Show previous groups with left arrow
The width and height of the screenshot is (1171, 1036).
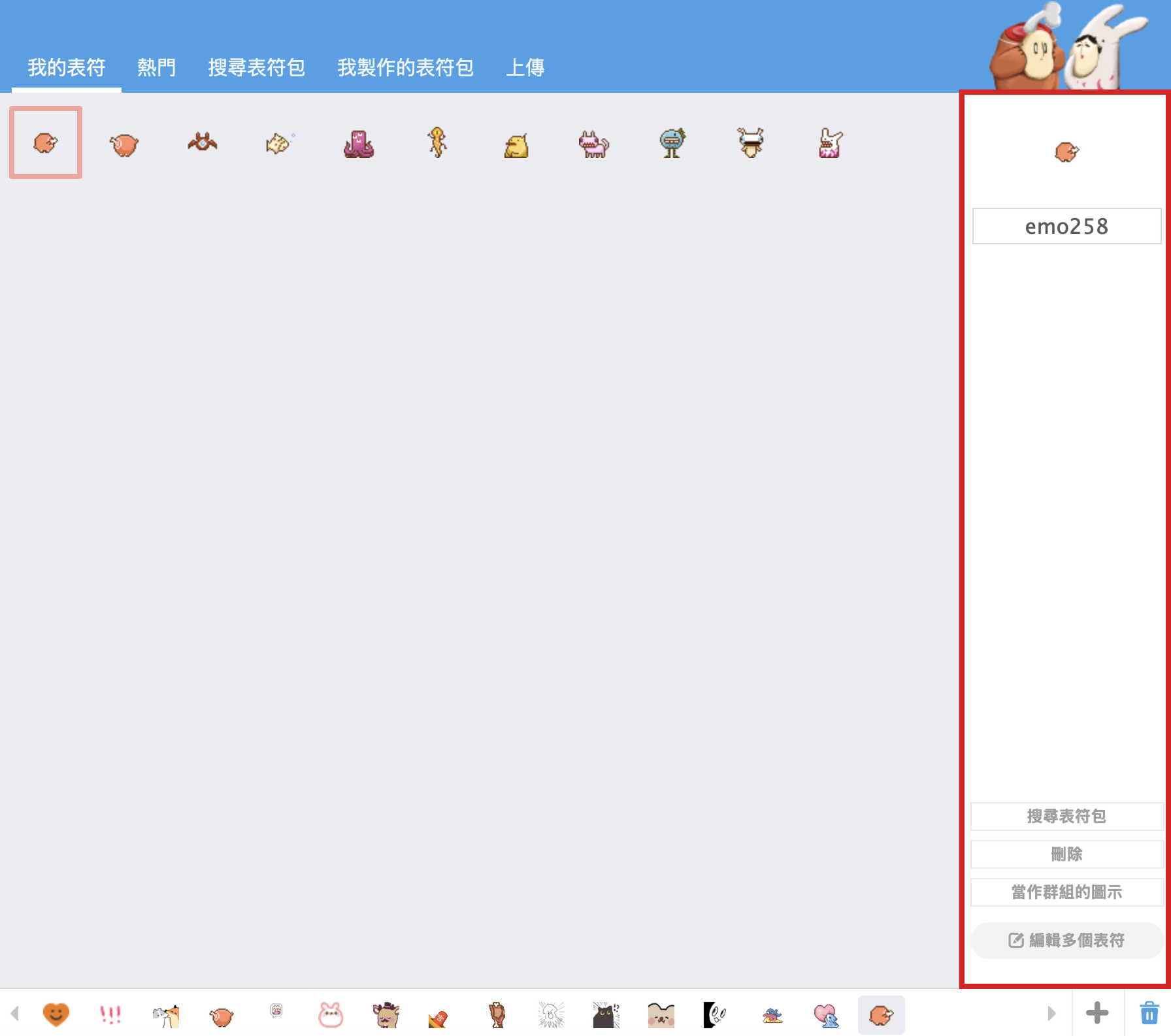click(15, 1013)
